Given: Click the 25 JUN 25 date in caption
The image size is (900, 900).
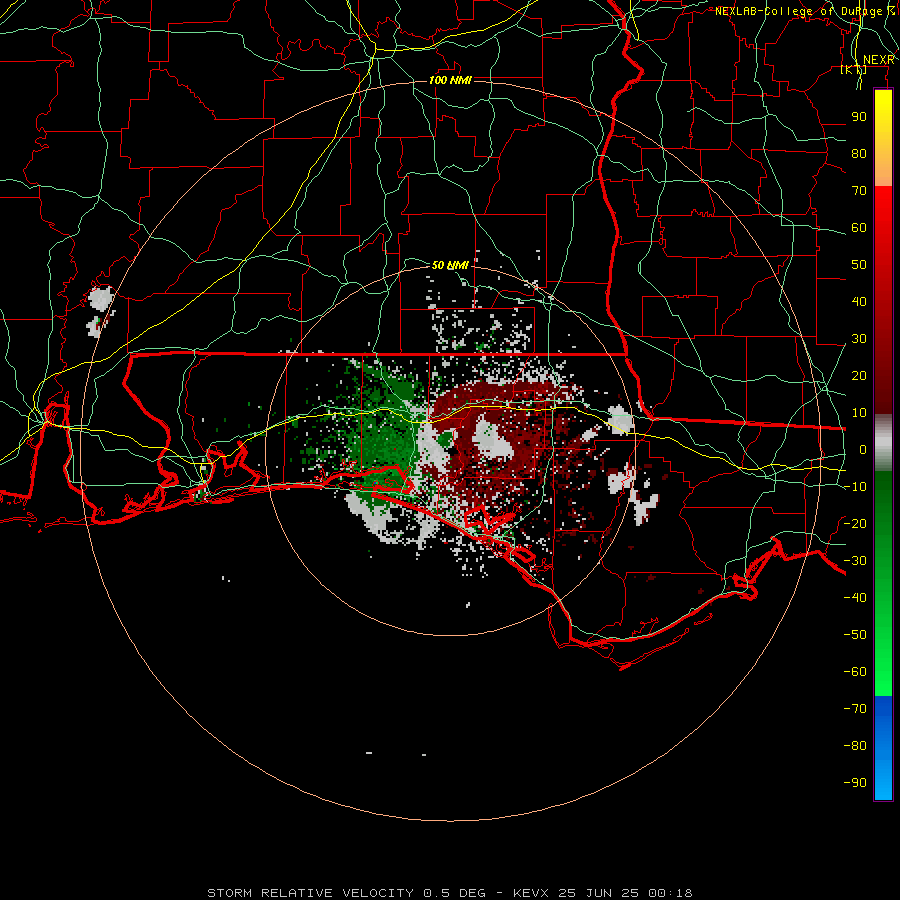Looking at the screenshot, I should point(599,893).
